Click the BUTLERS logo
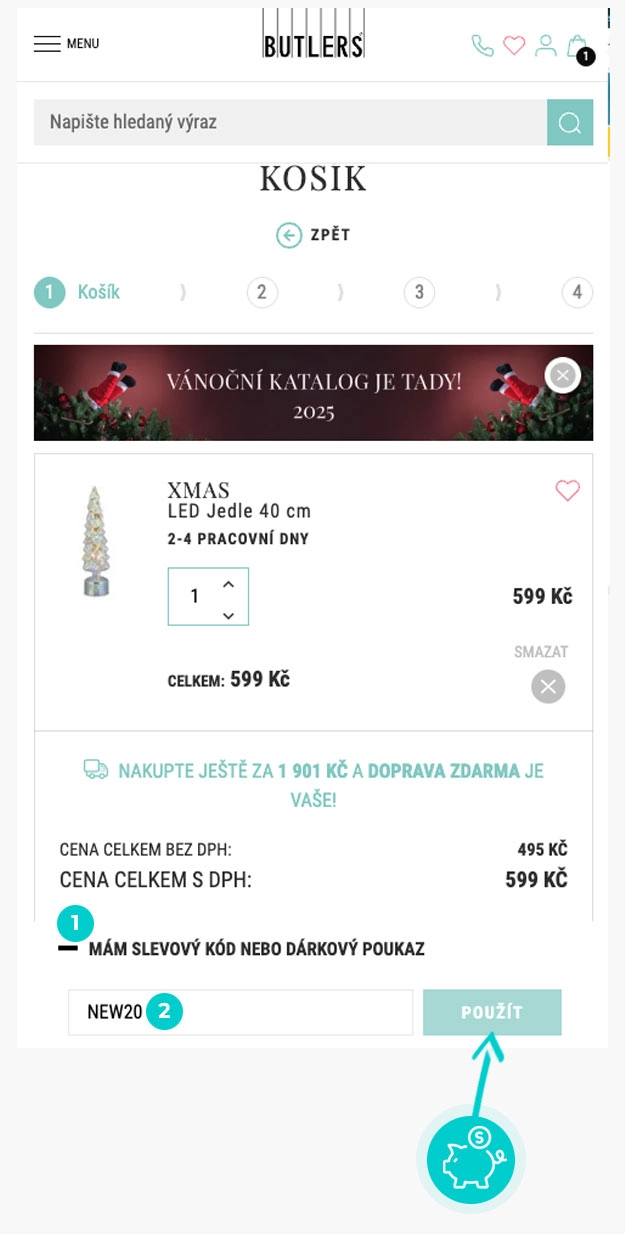Screen dimensions: 625x1234 pos(313,35)
